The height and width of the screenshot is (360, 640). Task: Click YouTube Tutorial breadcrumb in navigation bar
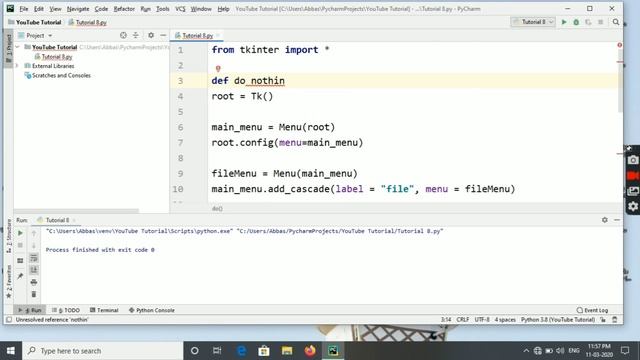[x=35, y=22]
